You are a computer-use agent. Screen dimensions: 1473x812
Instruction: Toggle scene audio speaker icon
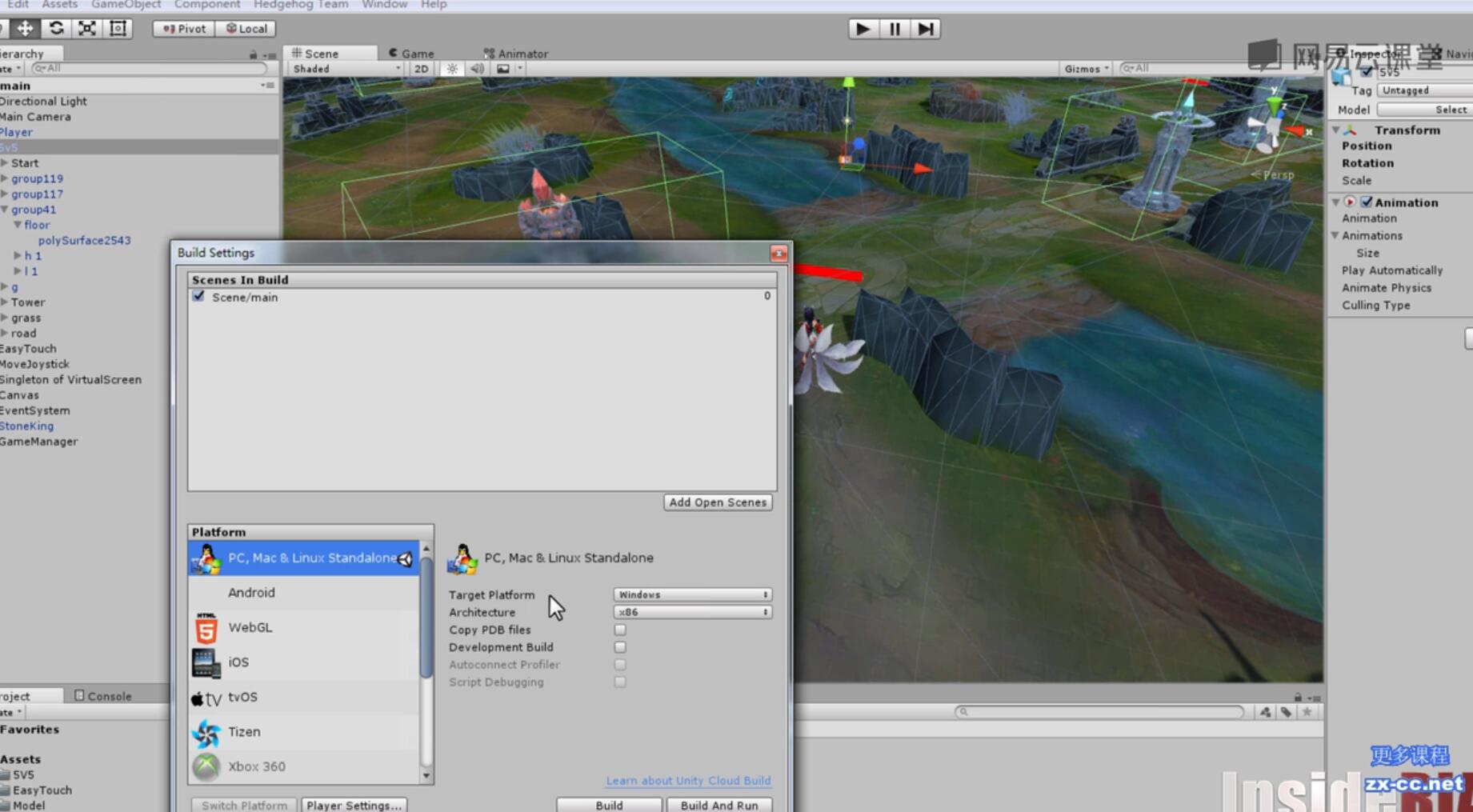pyautogui.click(x=477, y=69)
